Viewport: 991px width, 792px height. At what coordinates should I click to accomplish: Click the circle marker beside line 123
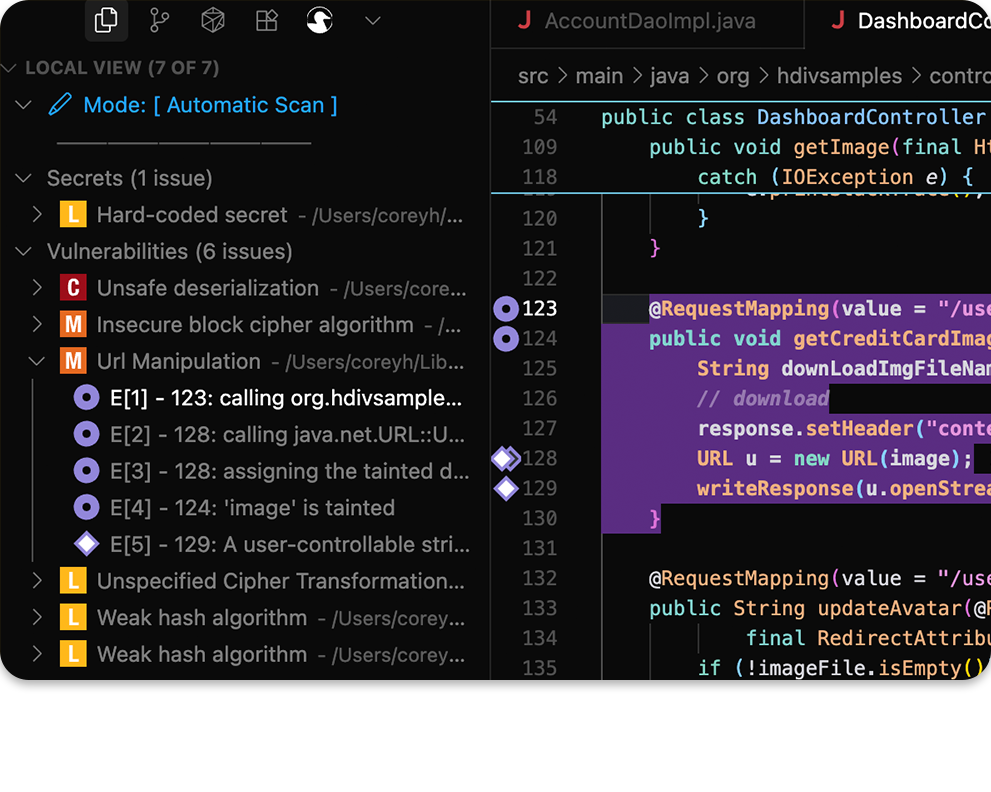pyautogui.click(x=506, y=308)
